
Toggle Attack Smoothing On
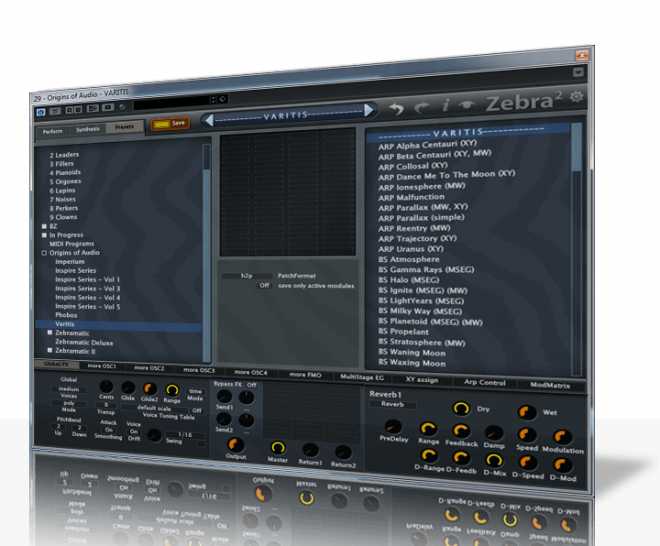(109, 430)
